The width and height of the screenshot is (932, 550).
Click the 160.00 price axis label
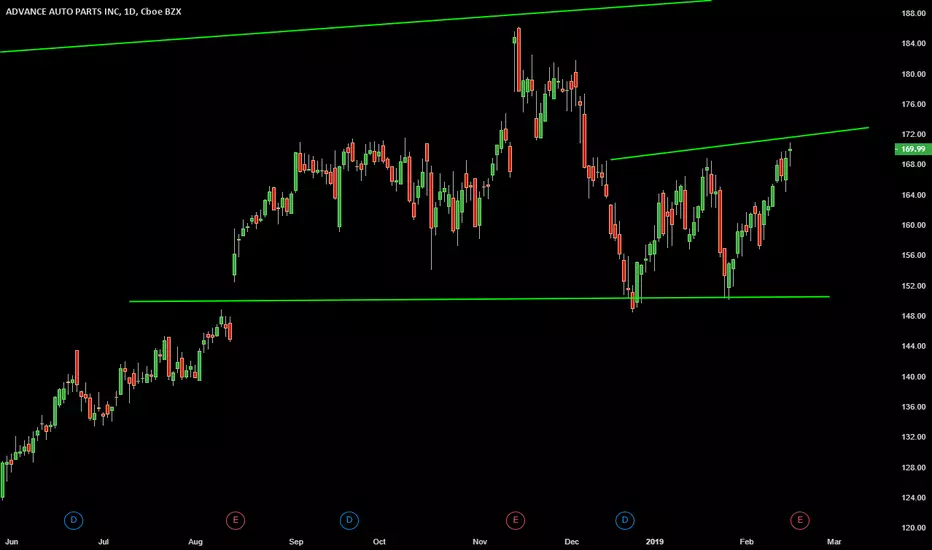coord(913,225)
